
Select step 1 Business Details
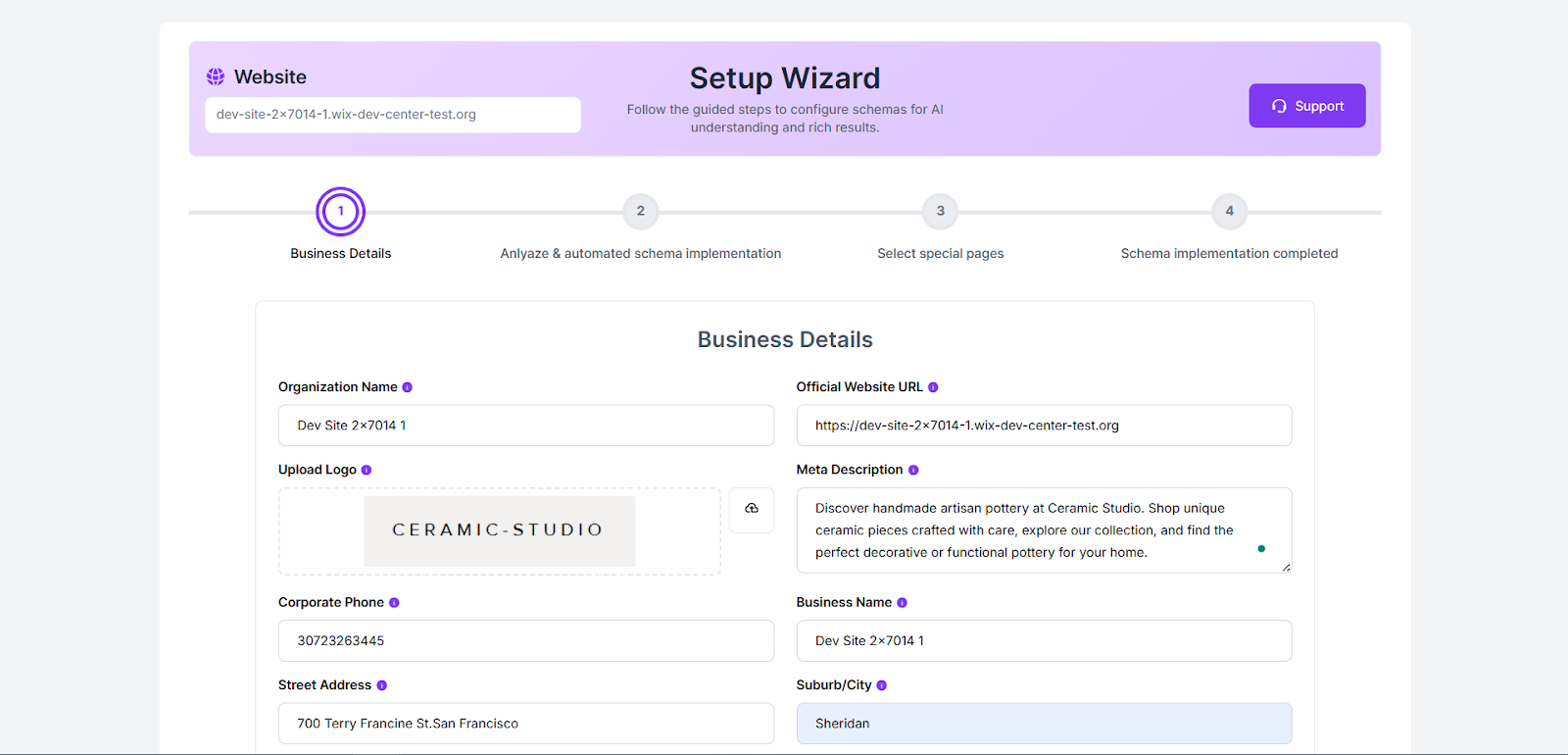[340, 211]
